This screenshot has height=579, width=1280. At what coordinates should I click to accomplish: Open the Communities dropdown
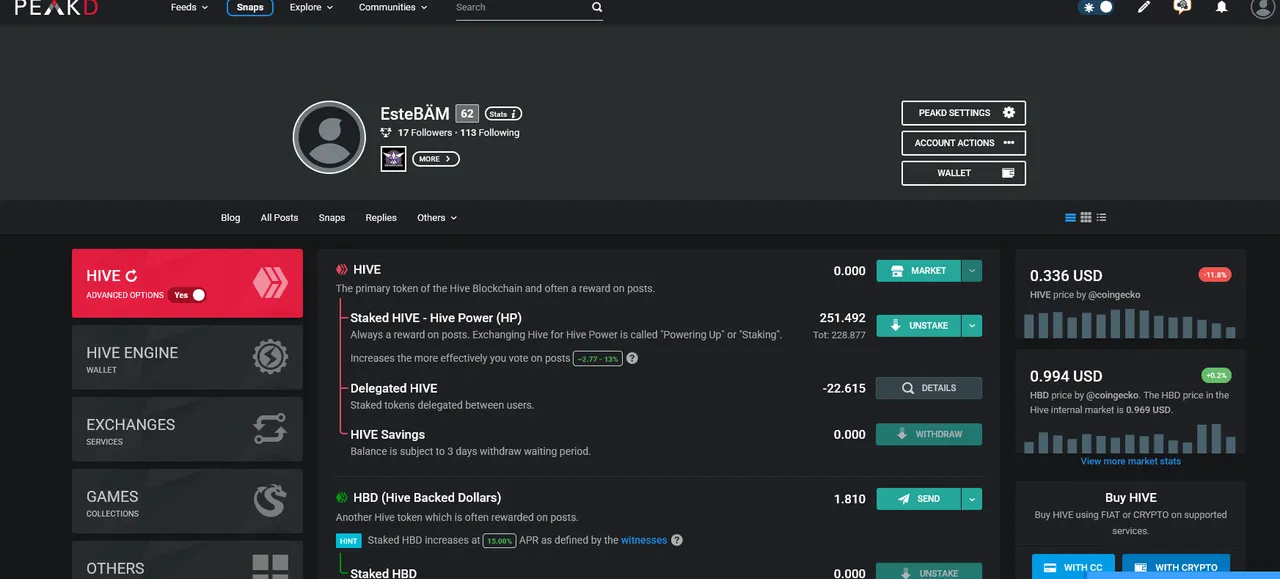(x=393, y=7)
